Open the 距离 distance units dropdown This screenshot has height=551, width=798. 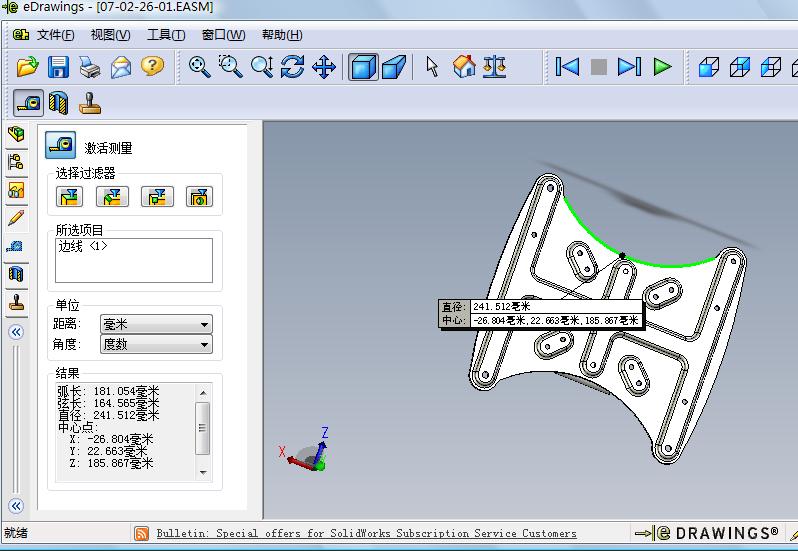pos(156,324)
